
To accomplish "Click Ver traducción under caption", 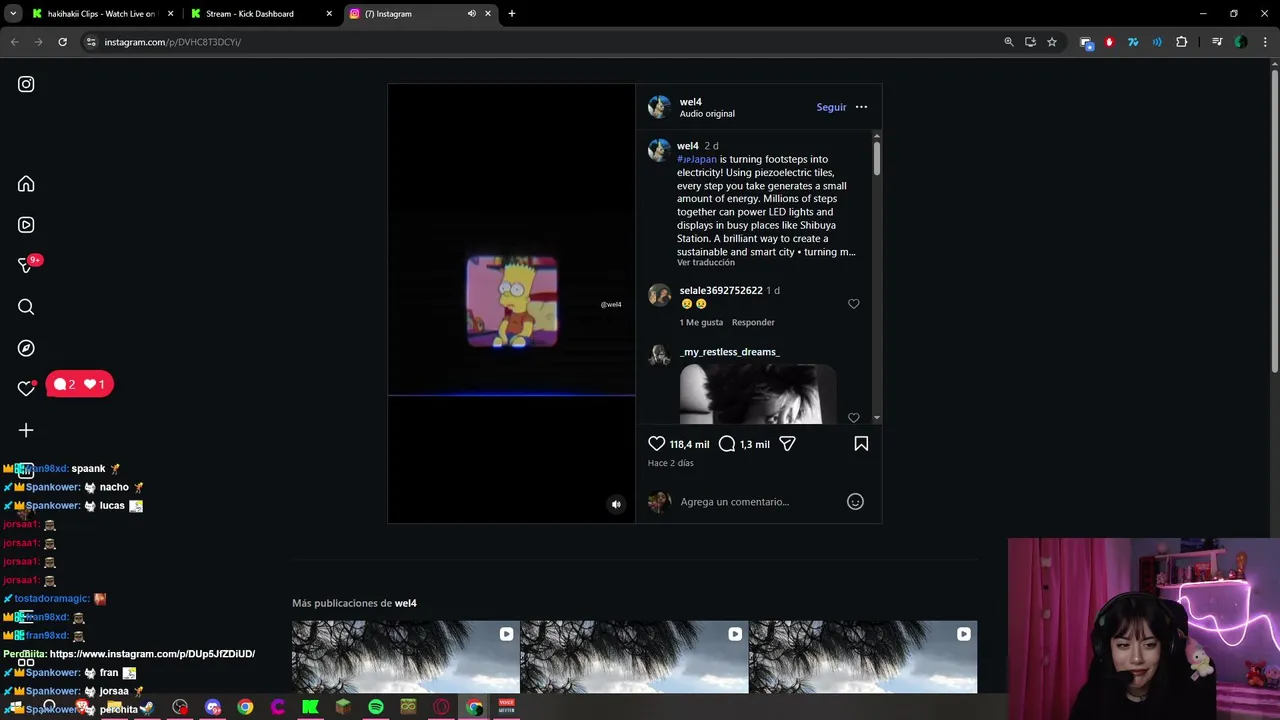I will [705, 263].
